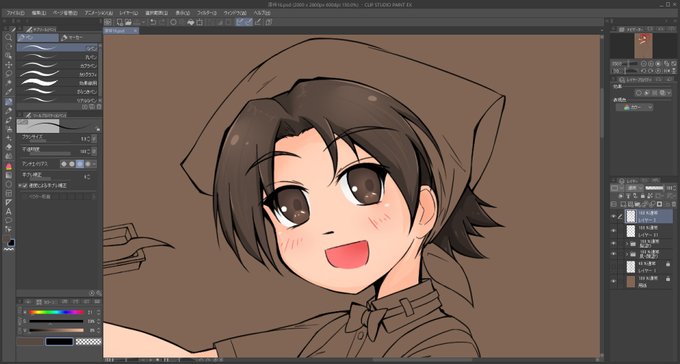Select the Auto select wand tool
This screenshot has width=680, height=364.
[8, 82]
